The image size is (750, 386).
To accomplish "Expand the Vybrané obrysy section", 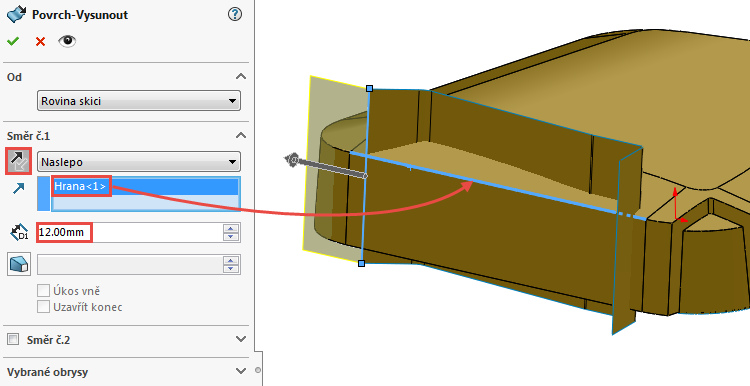I will [241, 371].
